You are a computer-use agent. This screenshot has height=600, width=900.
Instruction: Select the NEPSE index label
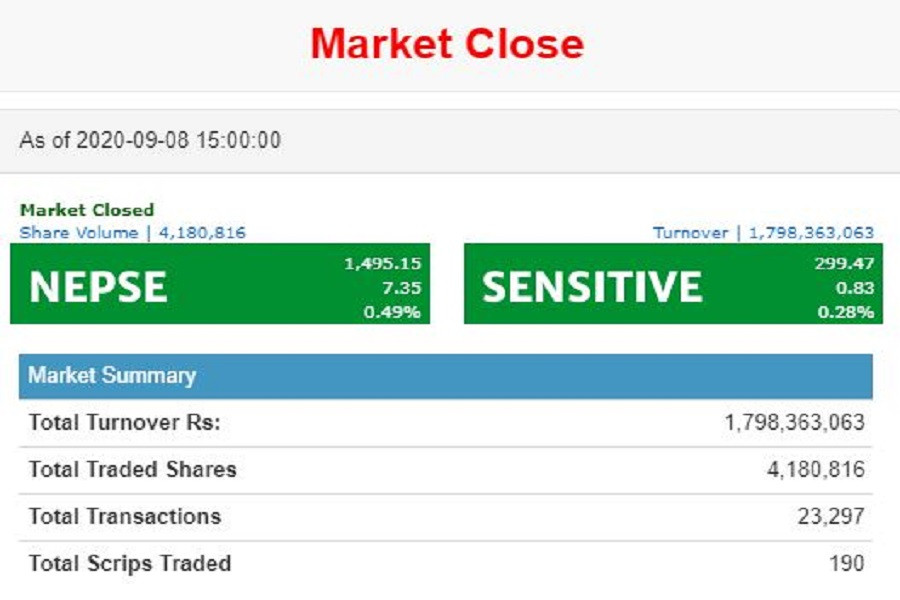(x=98, y=288)
